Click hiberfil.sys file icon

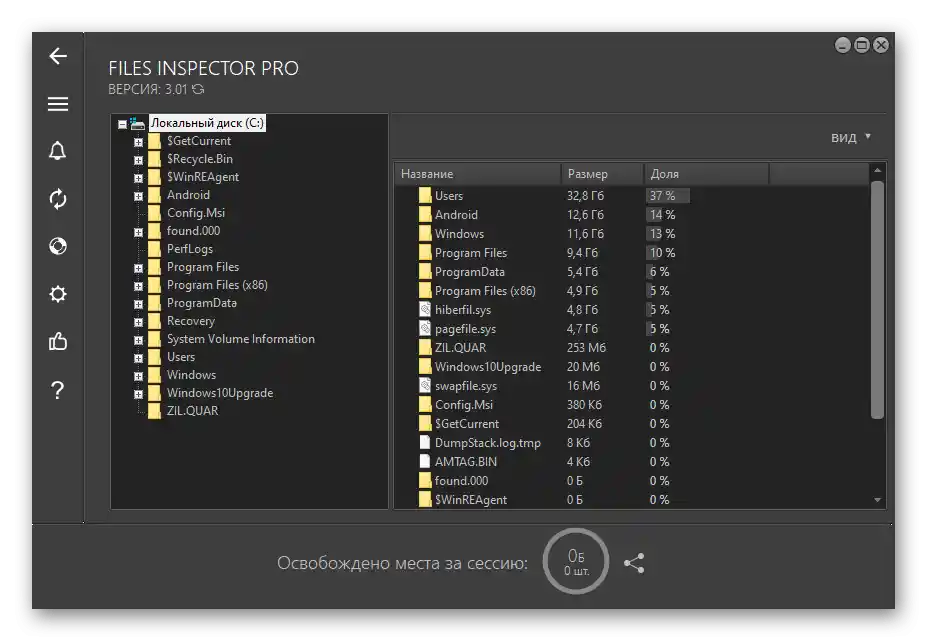click(425, 309)
